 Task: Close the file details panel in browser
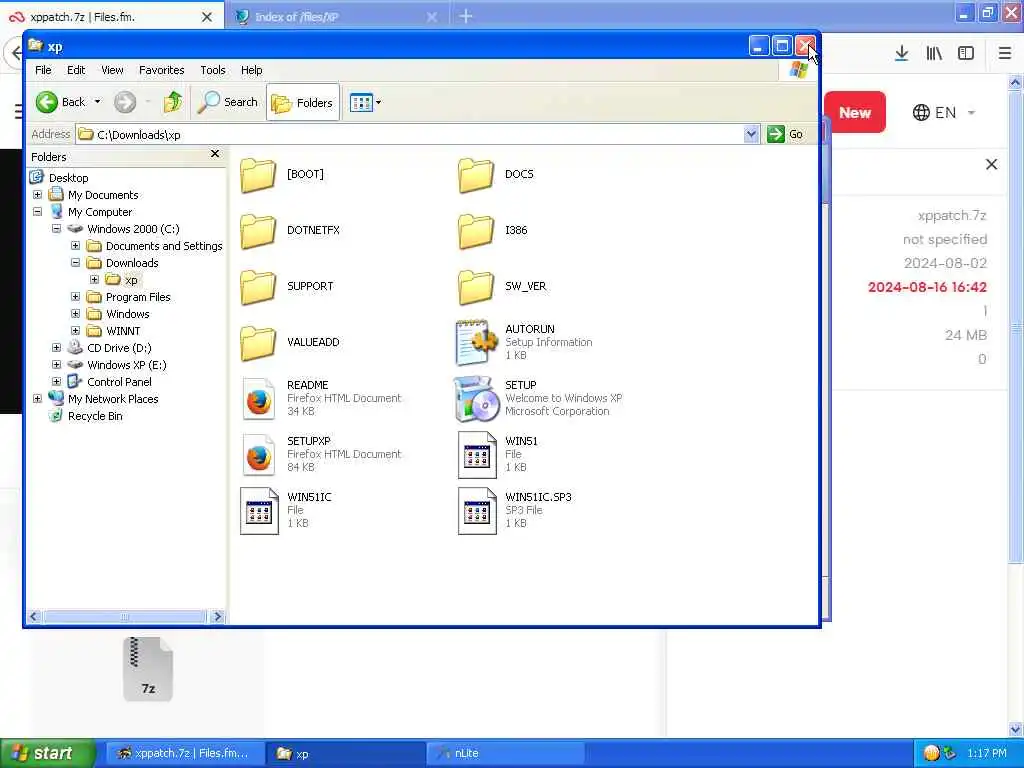(x=991, y=165)
